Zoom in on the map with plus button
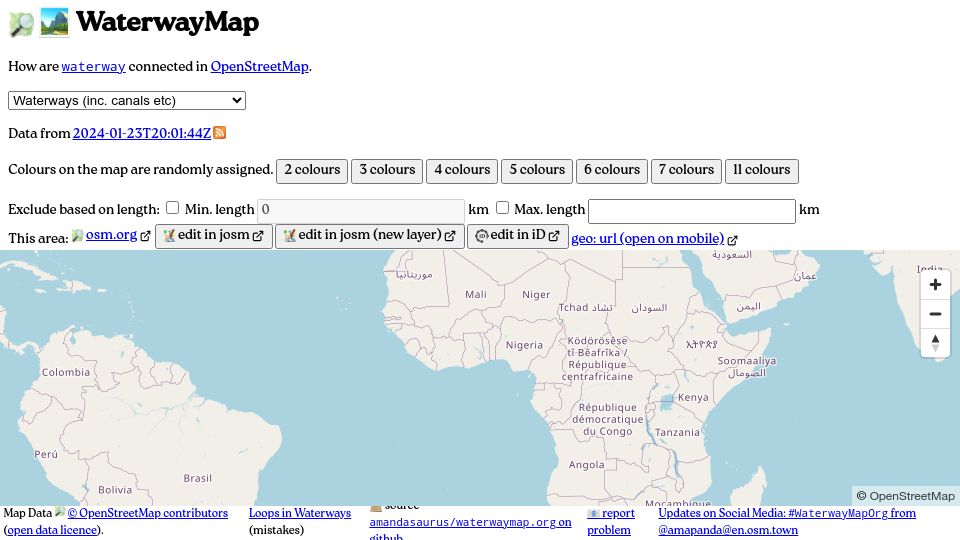The height and width of the screenshot is (540, 960). [935, 285]
